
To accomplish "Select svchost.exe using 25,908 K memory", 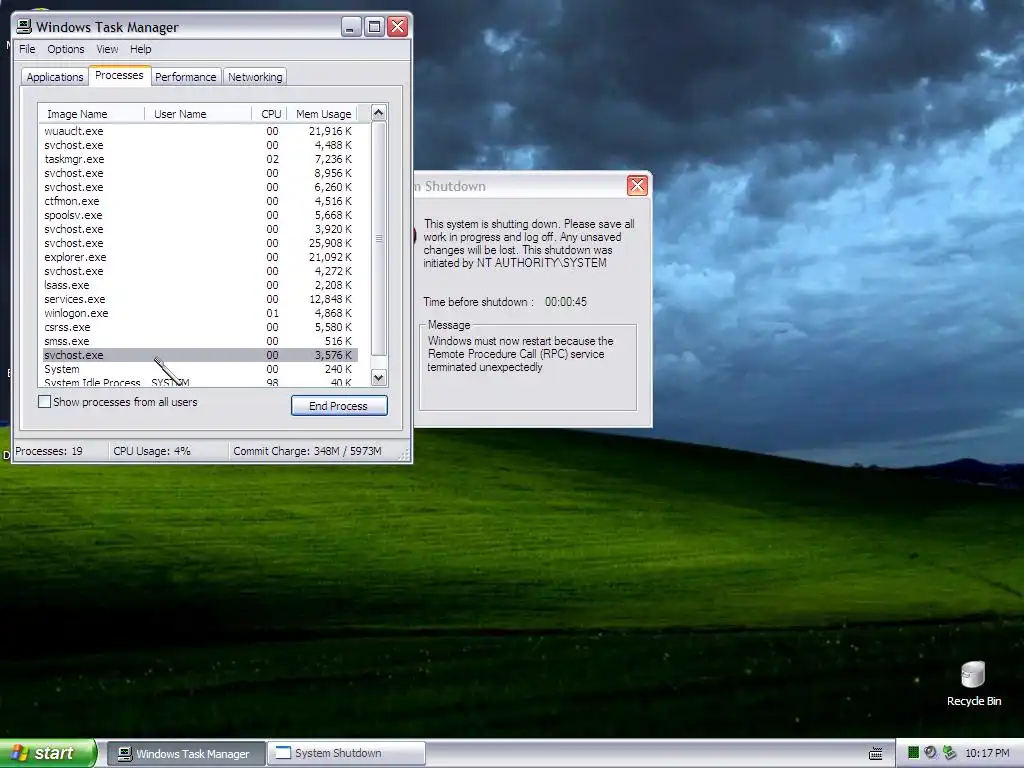I will coord(200,243).
